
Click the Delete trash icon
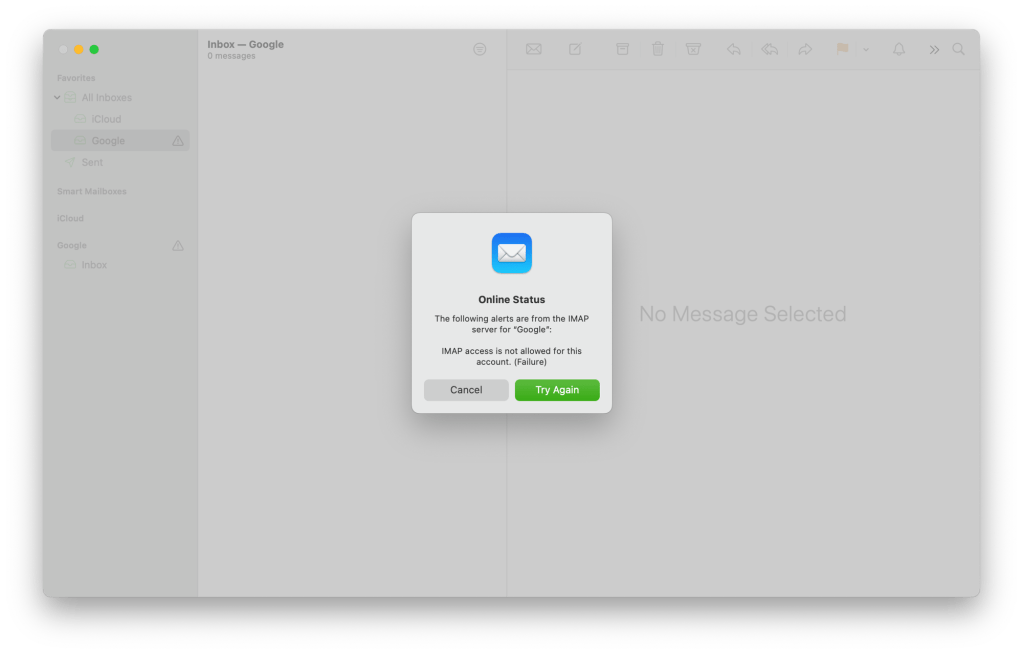[657, 48]
